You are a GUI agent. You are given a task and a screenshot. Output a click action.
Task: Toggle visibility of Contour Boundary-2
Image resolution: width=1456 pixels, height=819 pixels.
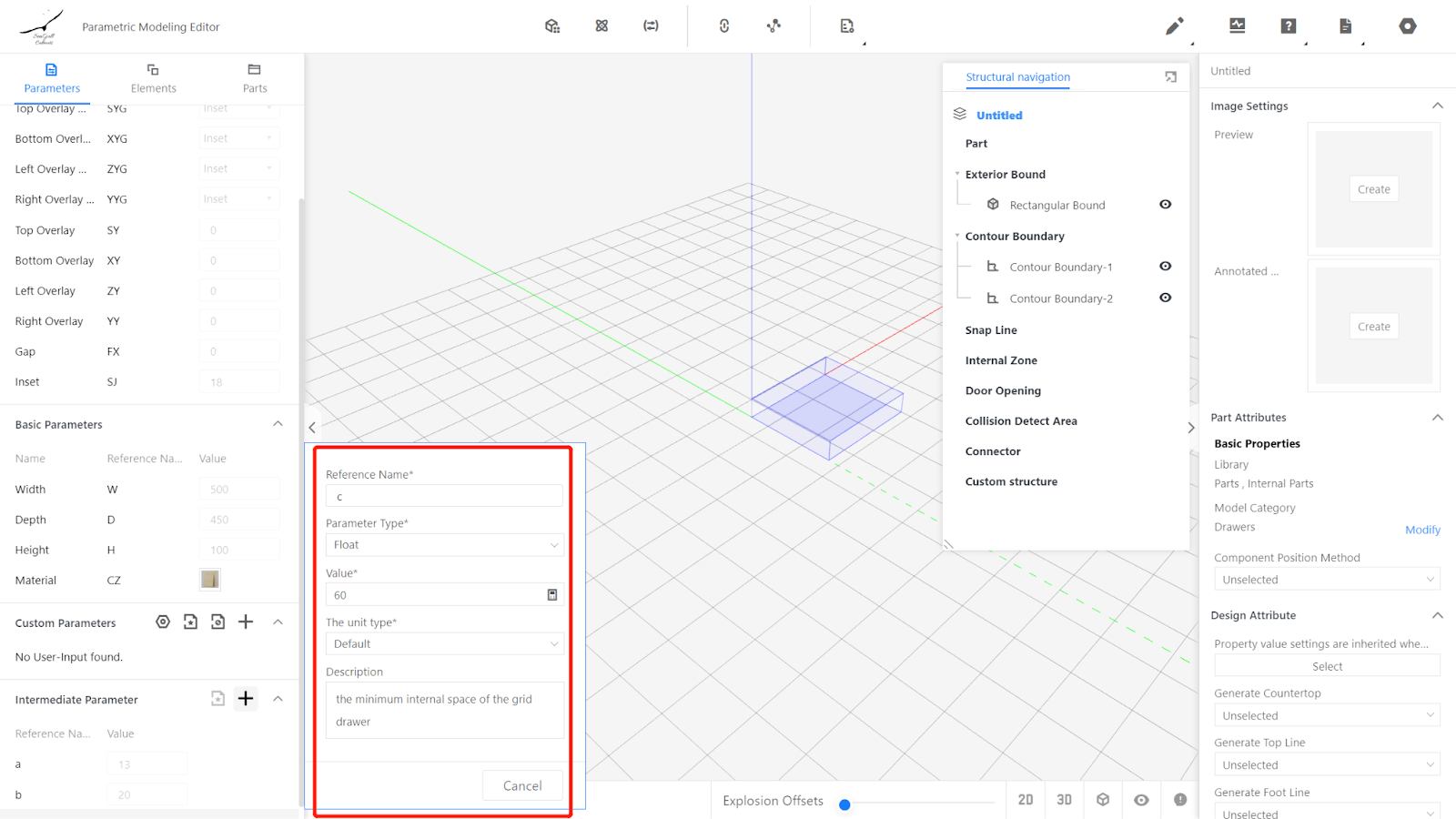pos(1165,298)
